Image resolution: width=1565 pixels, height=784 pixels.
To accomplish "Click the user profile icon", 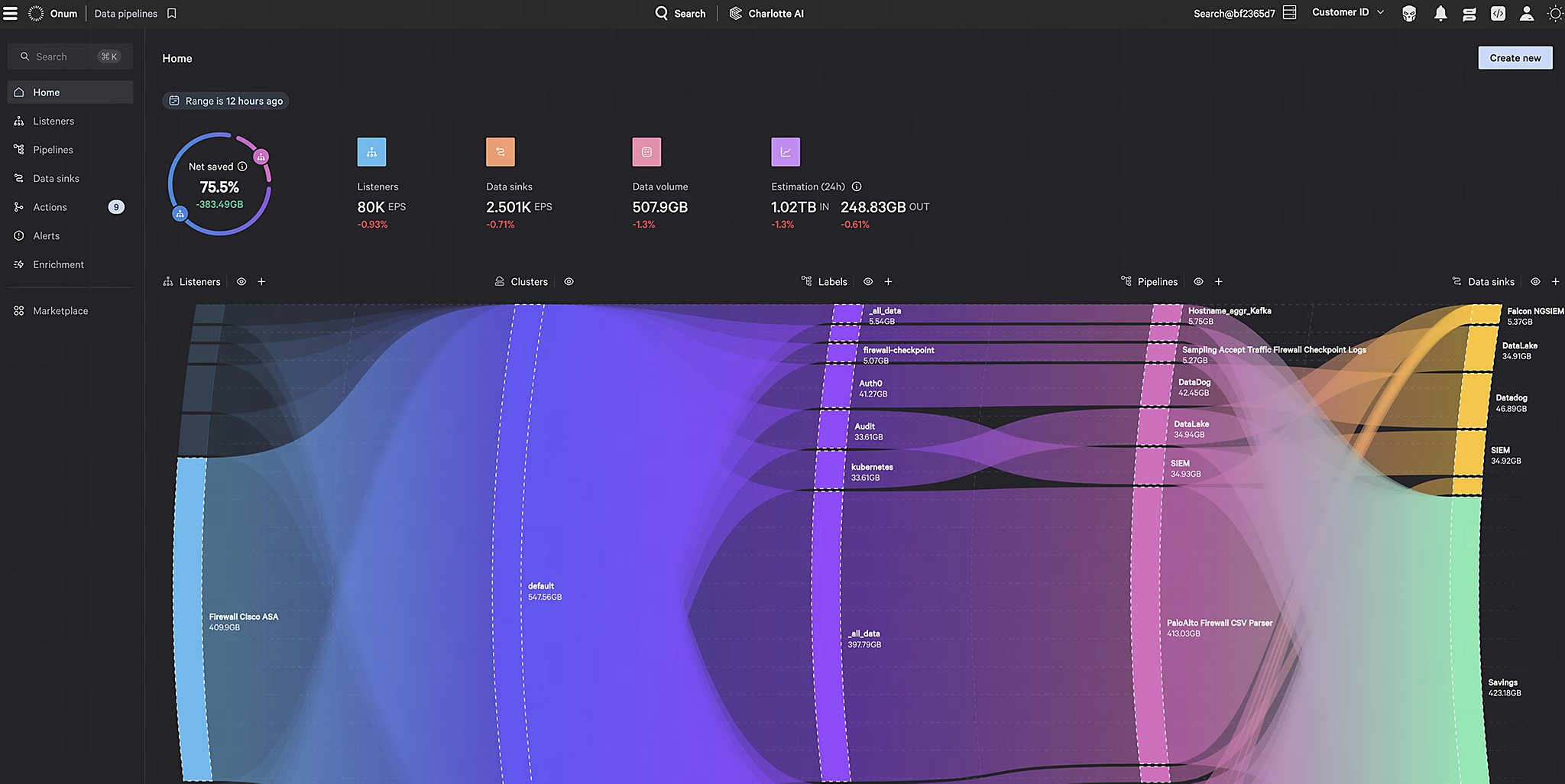I will pyautogui.click(x=1526, y=14).
